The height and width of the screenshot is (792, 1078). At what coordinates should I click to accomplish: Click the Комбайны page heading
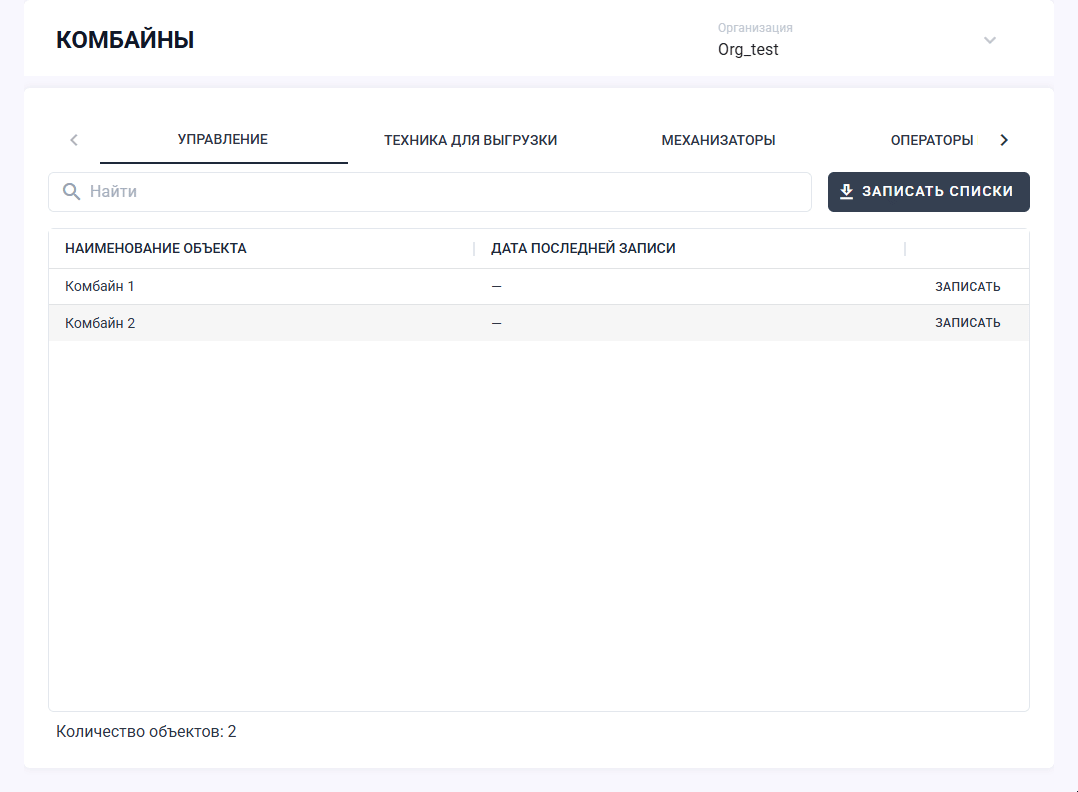pos(125,40)
